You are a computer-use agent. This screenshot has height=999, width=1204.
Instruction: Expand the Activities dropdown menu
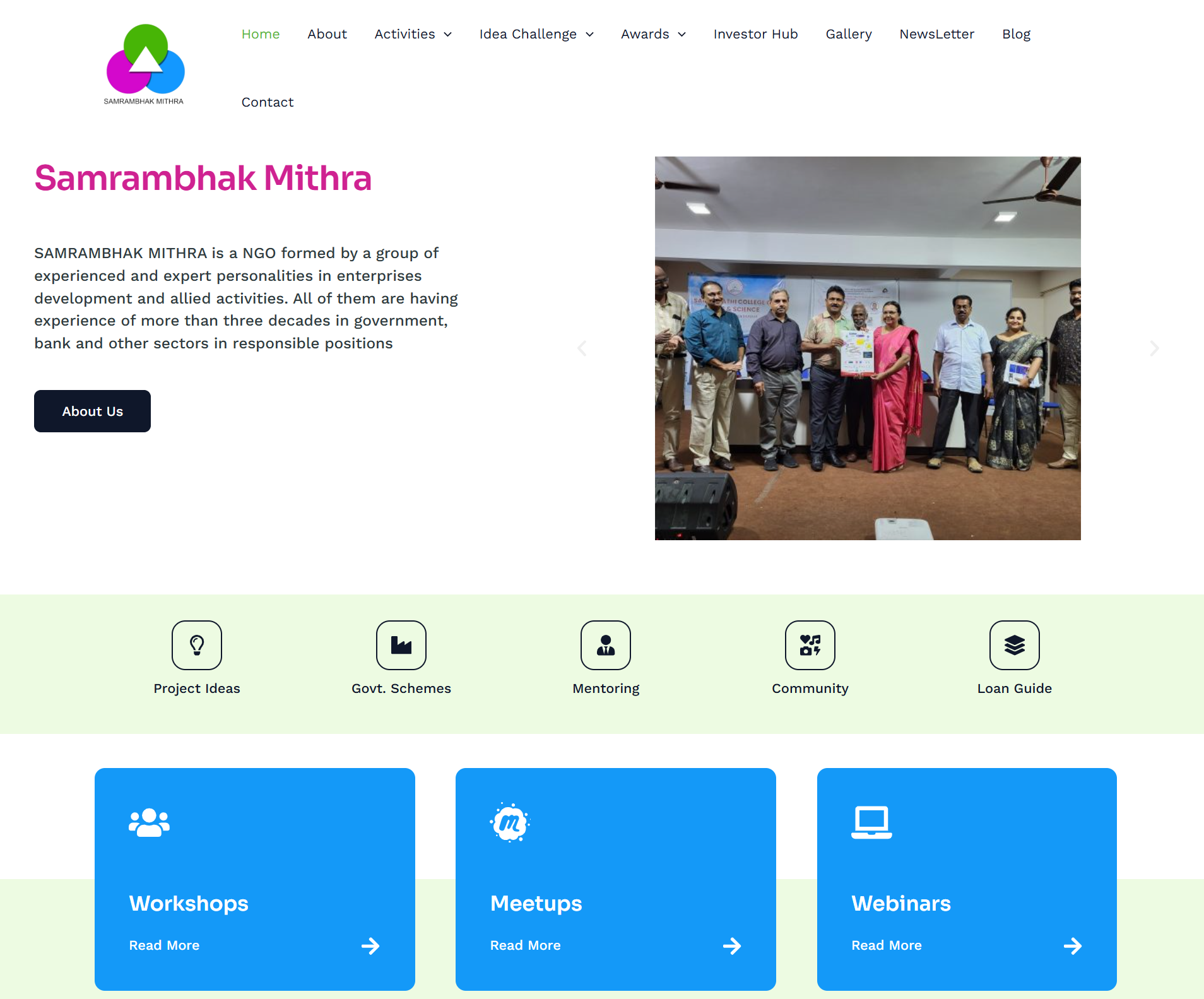point(413,34)
